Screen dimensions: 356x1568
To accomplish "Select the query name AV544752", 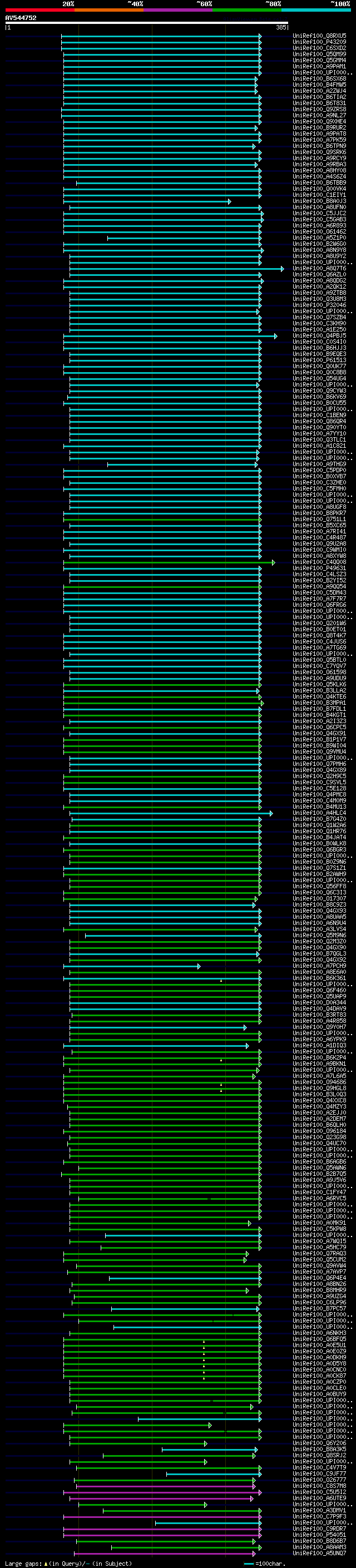I will click(x=21, y=18).
